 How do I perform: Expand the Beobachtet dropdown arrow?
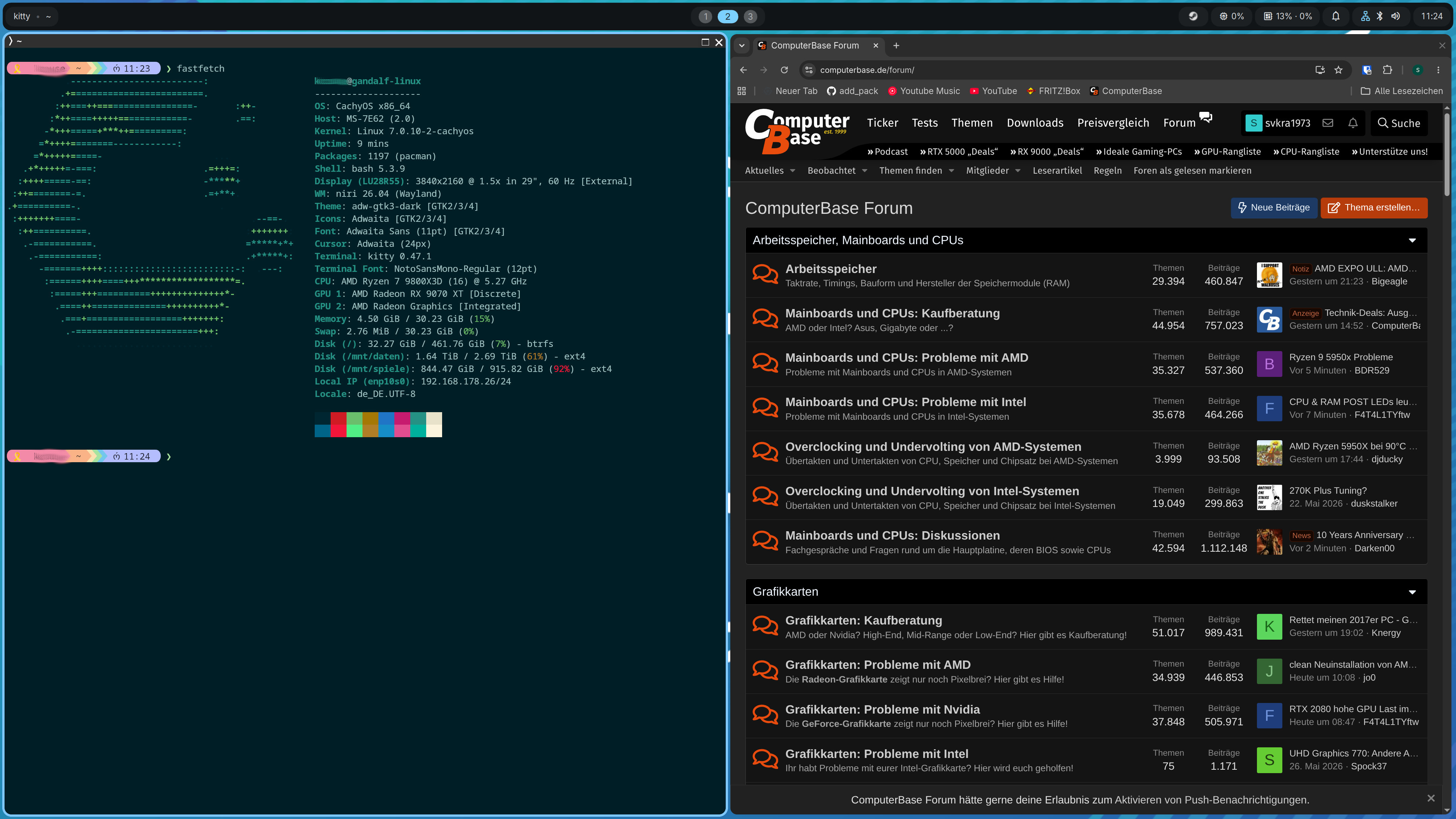point(864,171)
